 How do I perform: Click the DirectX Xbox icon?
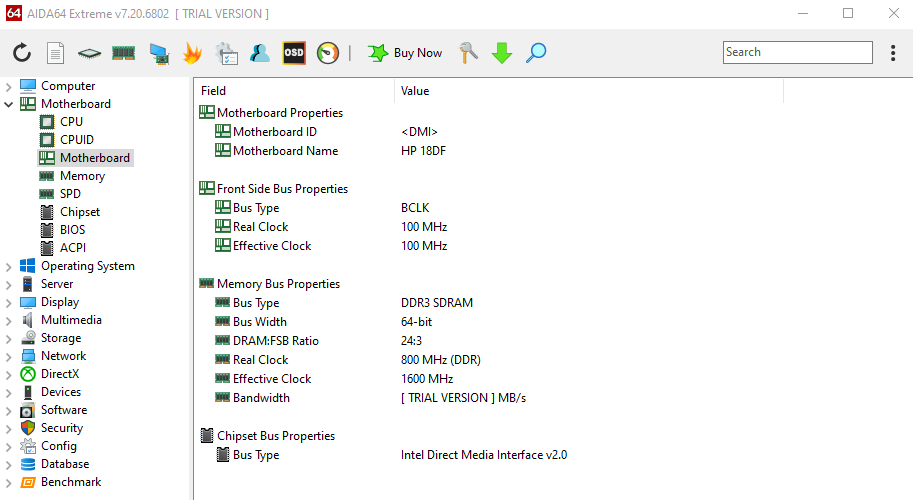coord(28,374)
